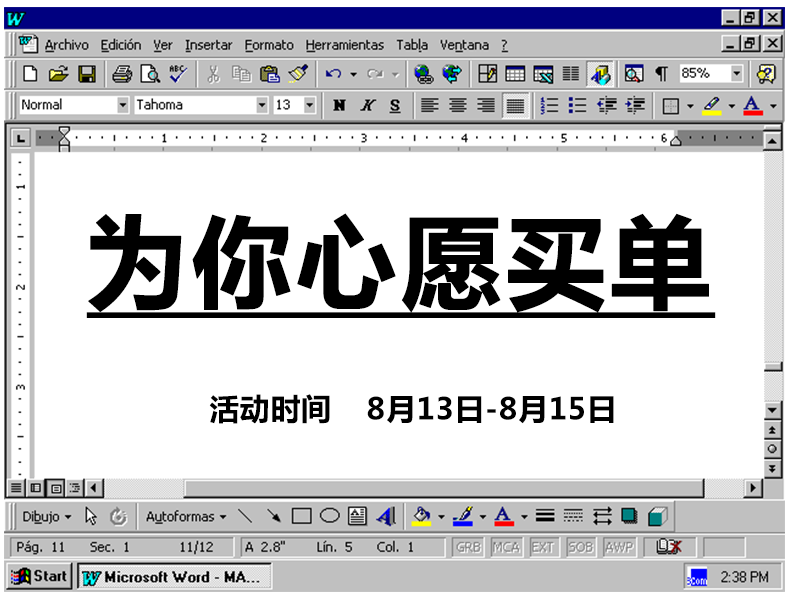Viewport: 790px width, 606px height.
Task: Expand the Tahoma font dropdown
Action: coord(261,105)
